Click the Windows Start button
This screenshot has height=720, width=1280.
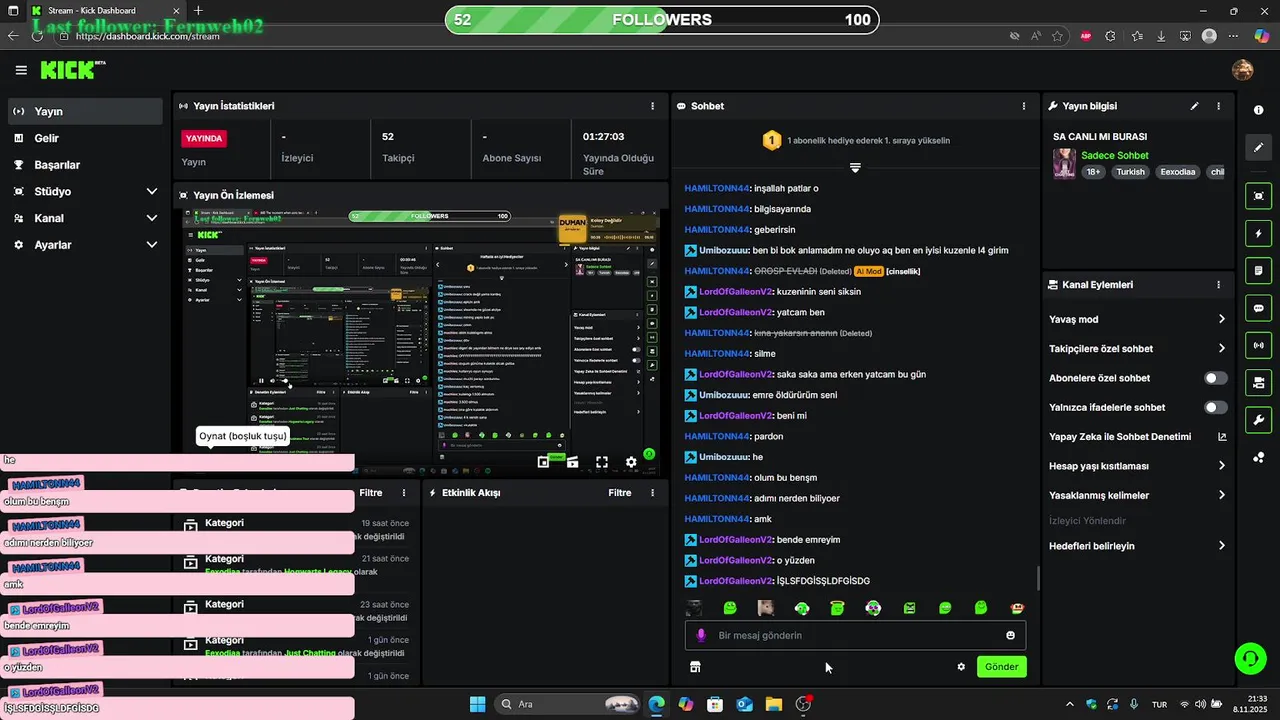[x=477, y=704]
